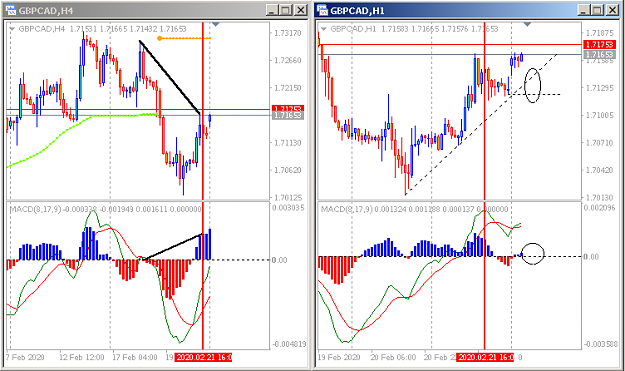Image resolution: width=625 pixels, height=371 pixels.
Task: Click the 19 Feb 2020 time label in H1
Action: tap(339, 357)
